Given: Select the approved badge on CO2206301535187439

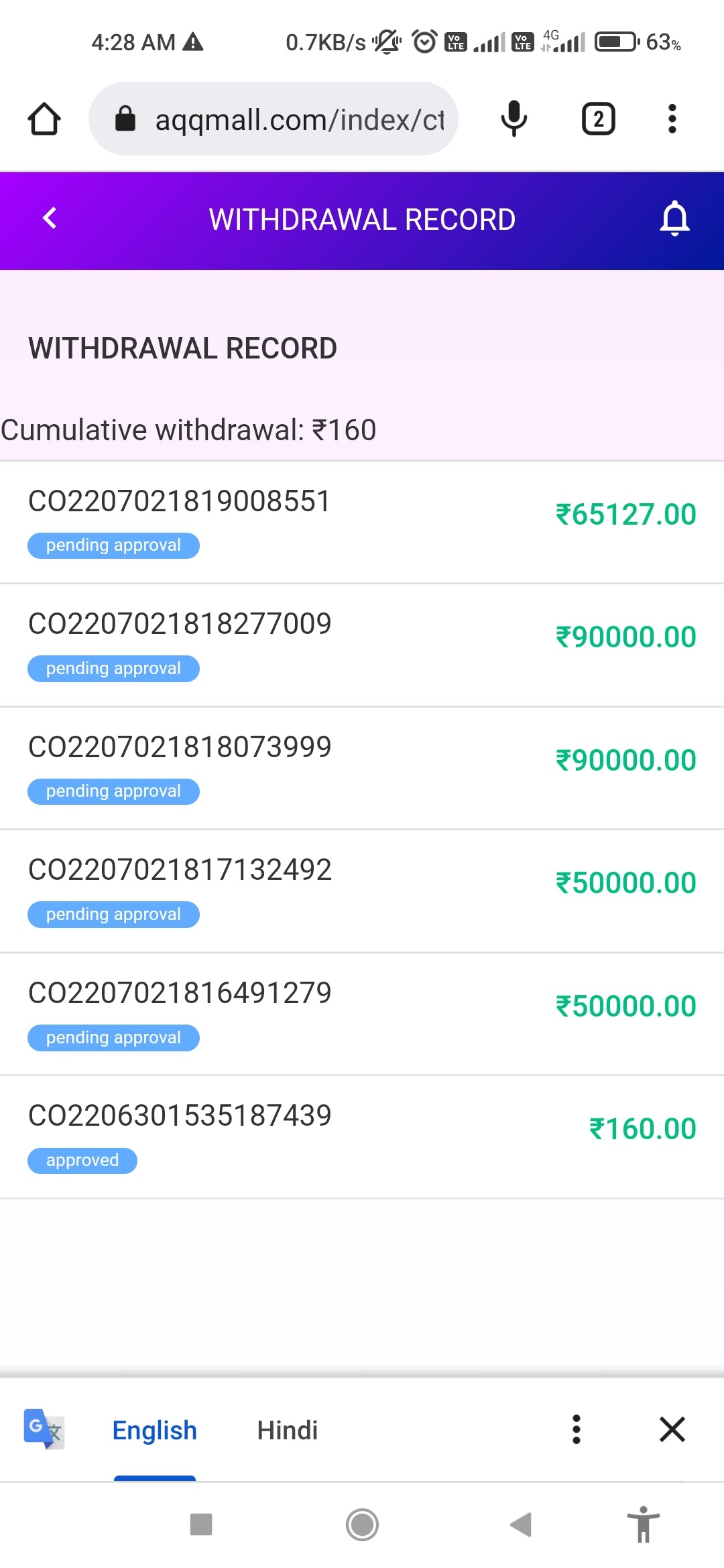Looking at the screenshot, I should tap(82, 1161).
